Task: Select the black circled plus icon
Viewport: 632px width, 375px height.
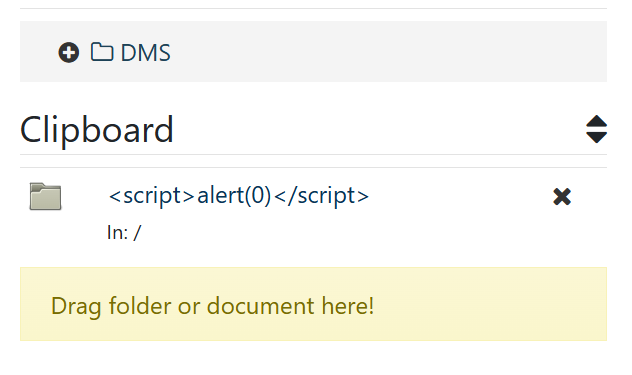Action: point(69,52)
